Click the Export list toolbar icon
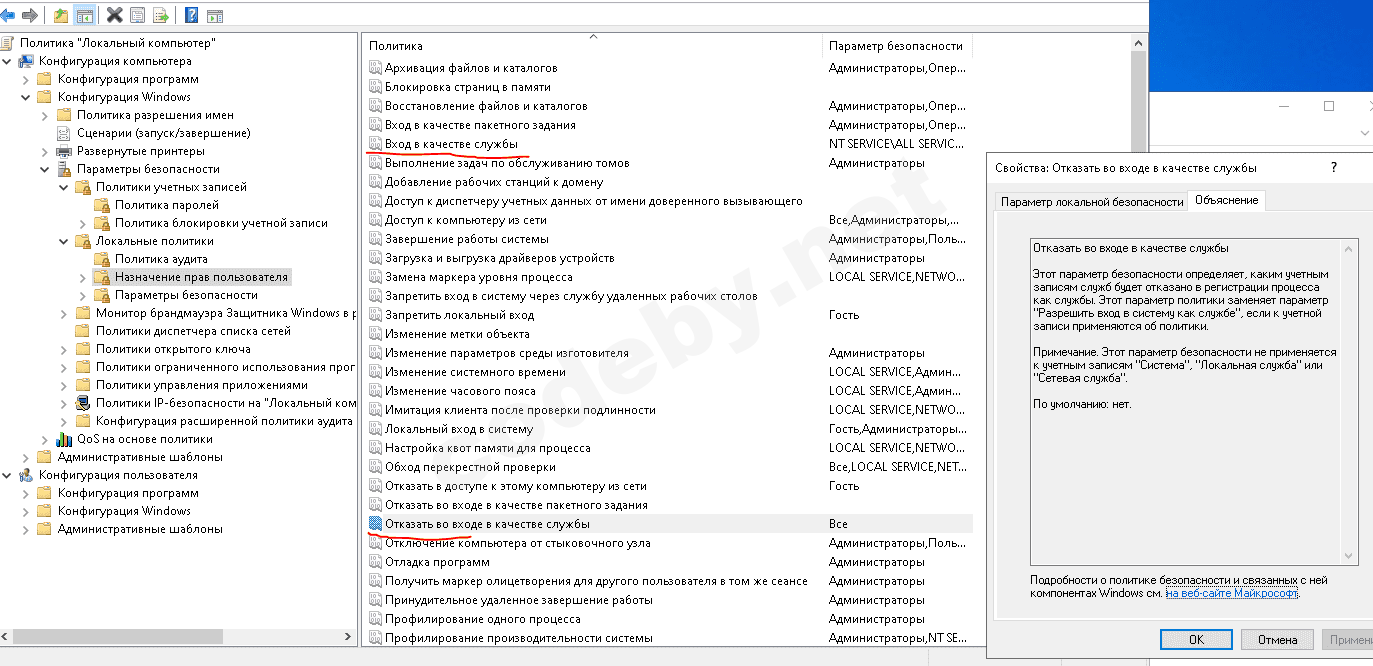Viewport: 1373px width, 666px height. [x=160, y=15]
